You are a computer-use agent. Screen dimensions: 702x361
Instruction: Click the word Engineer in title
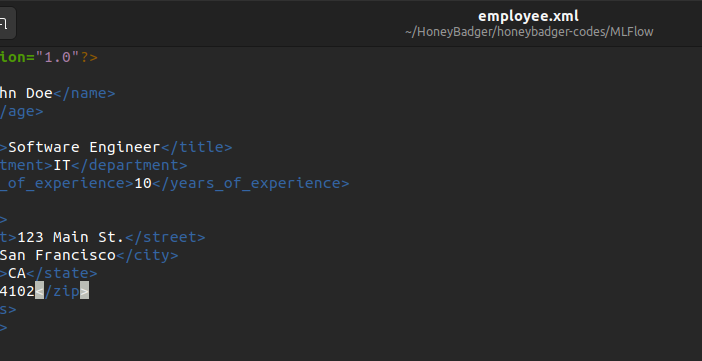point(124,147)
